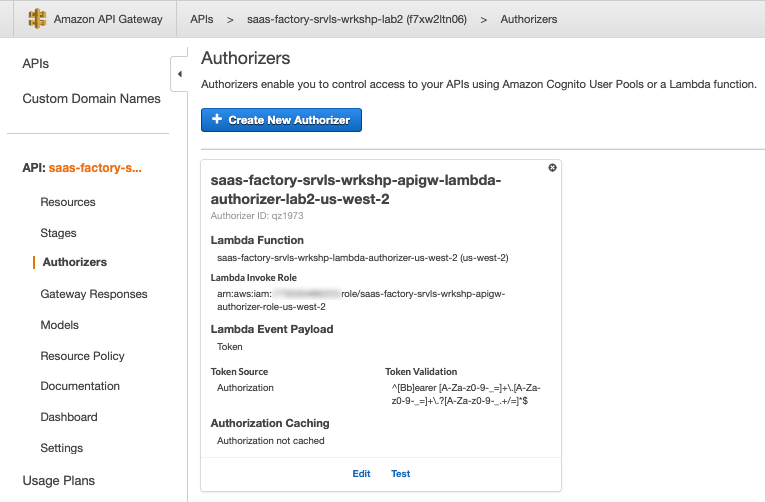Screen dimensions: 765x502
Task: Click the Authorization token source value
Action: click(x=245, y=388)
